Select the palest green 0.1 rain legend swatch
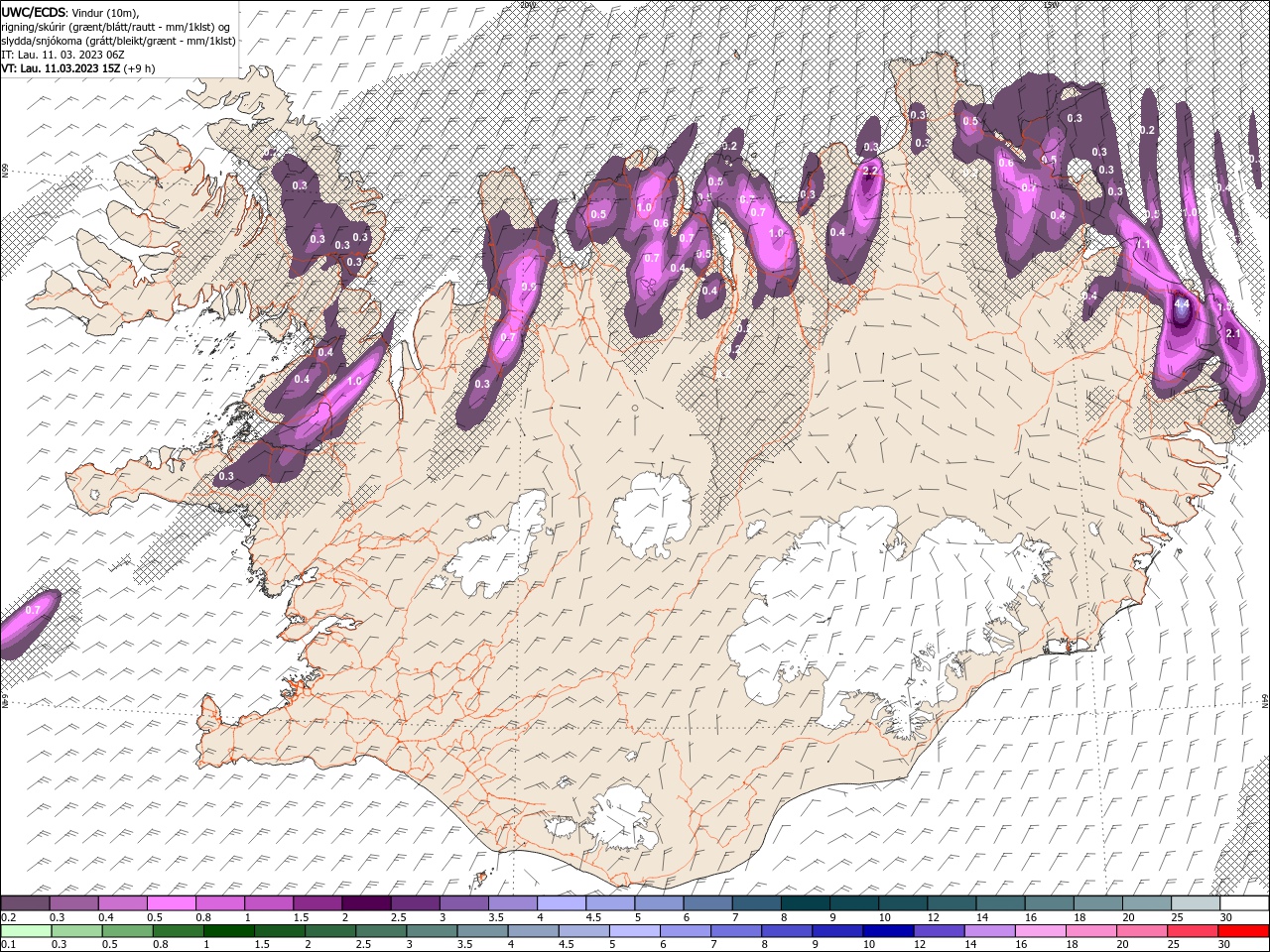The height and width of the screenshot is (952, 1270). pos(26,931)
